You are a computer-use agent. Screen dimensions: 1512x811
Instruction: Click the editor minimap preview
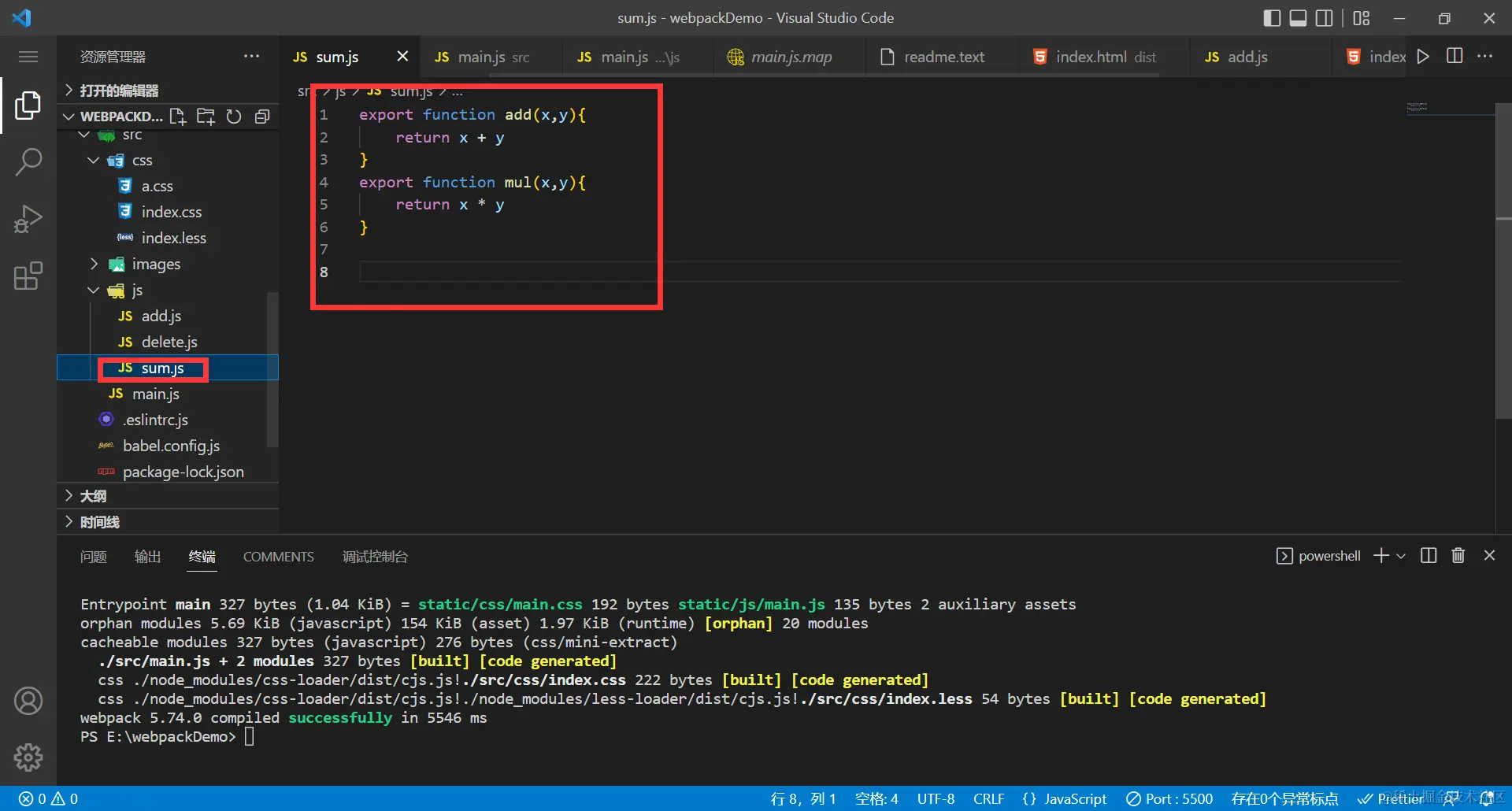1417,107
